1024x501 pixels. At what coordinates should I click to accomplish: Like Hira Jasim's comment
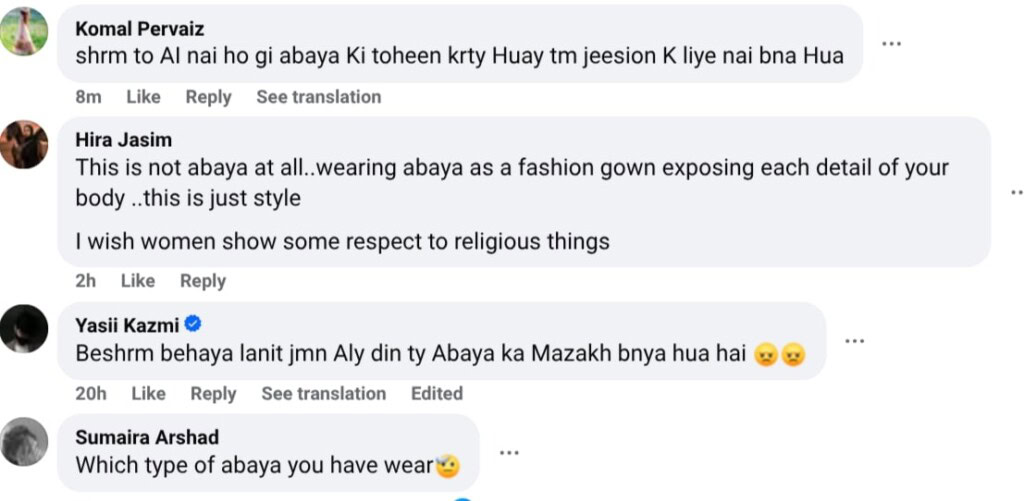click(138, 281)
